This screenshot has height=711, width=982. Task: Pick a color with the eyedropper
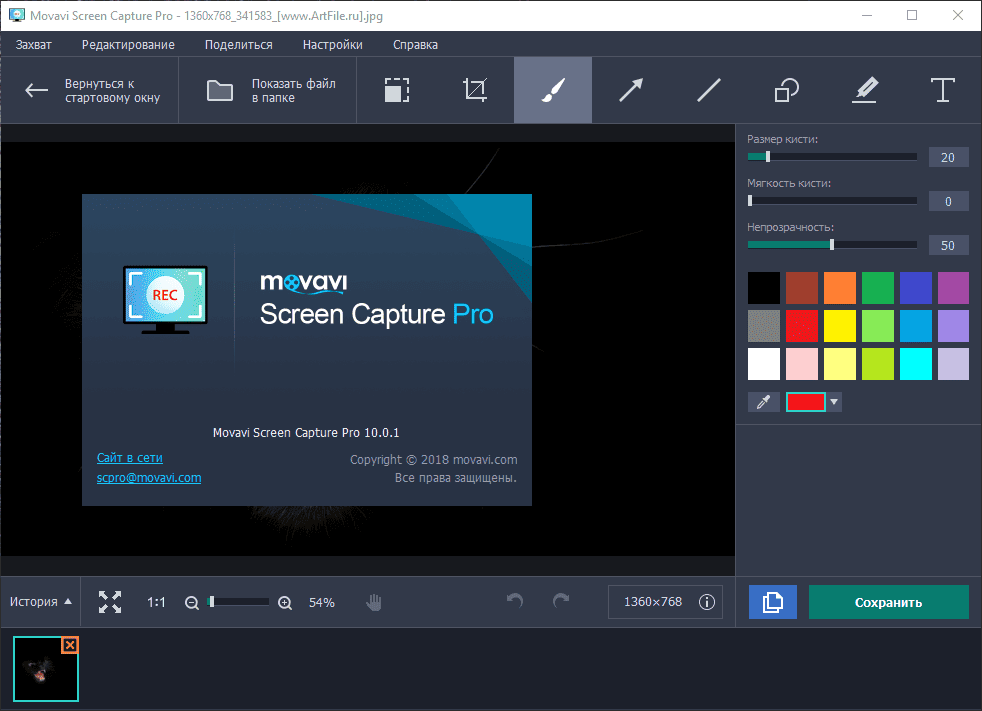[x=764, y=402]
